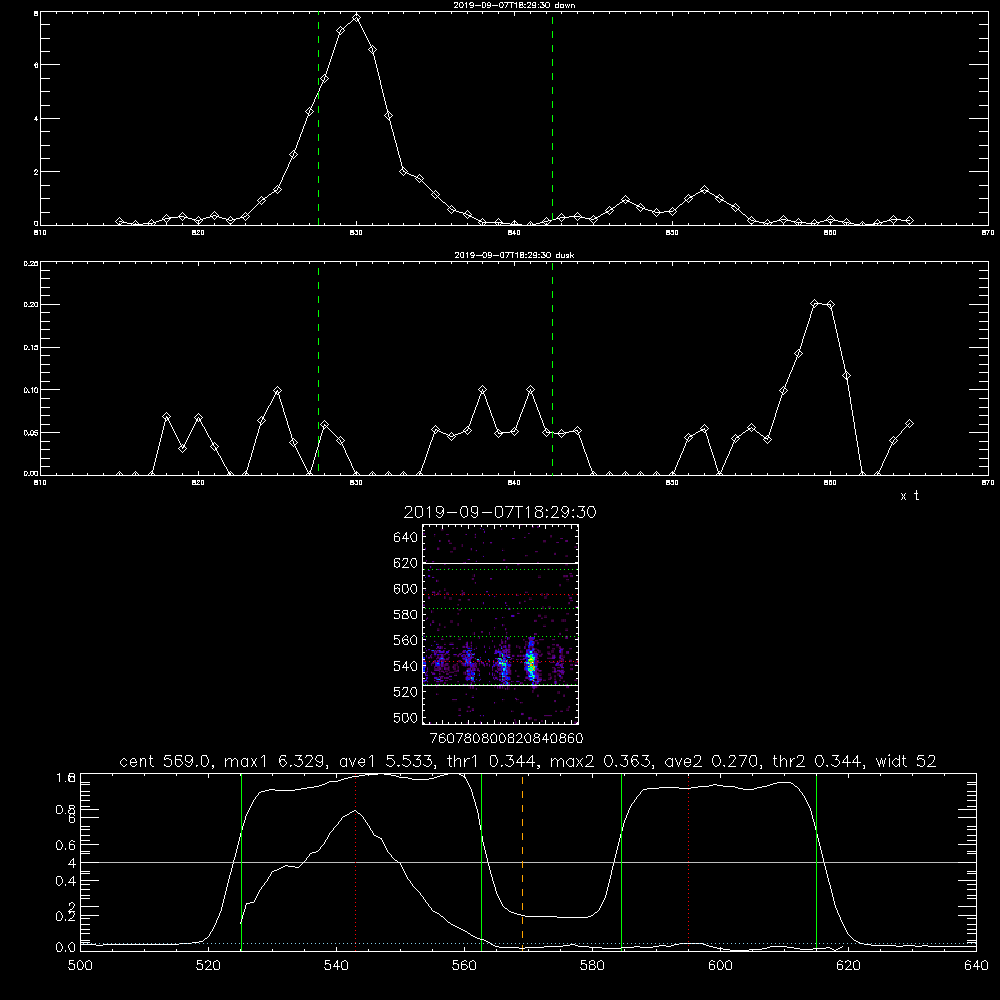Screen dimensions: 1000x1000
Task: Click the '540' x-axis label of the bottom plot
Action: [x=336, y=966]
